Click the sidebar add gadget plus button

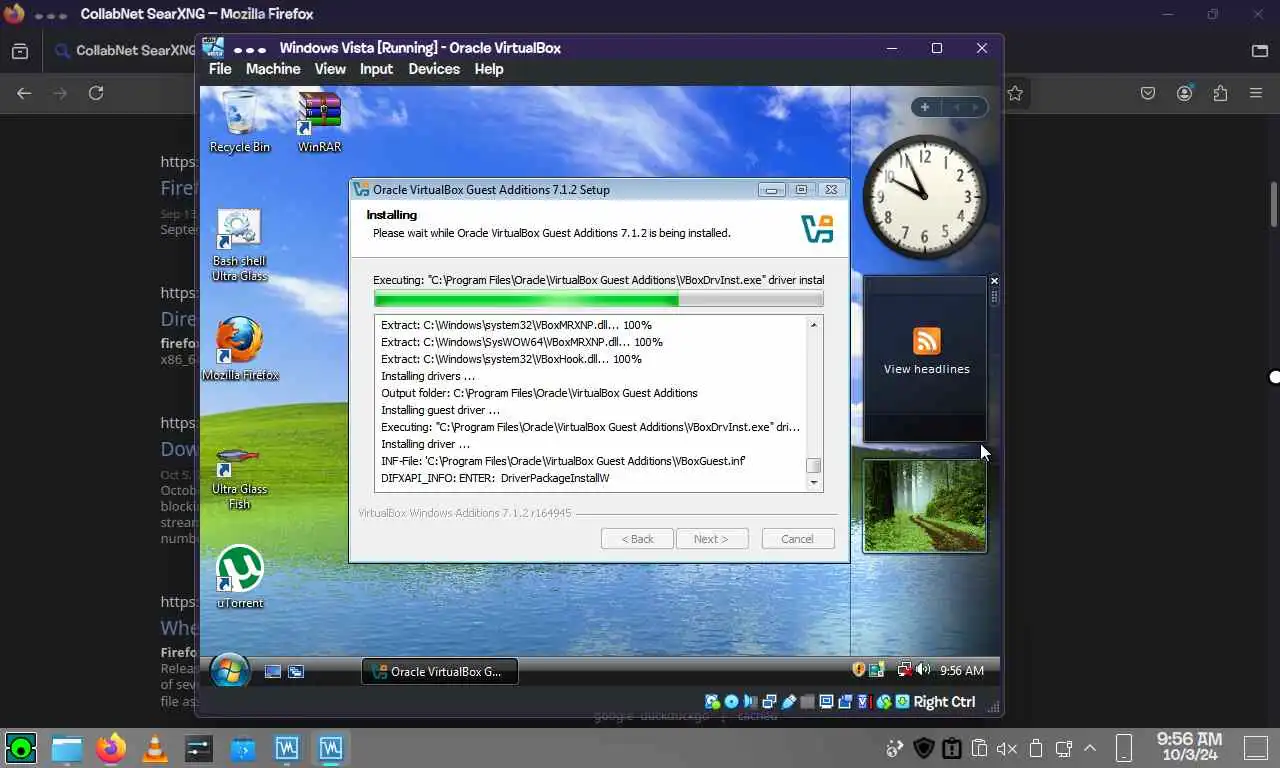point(925,107)
